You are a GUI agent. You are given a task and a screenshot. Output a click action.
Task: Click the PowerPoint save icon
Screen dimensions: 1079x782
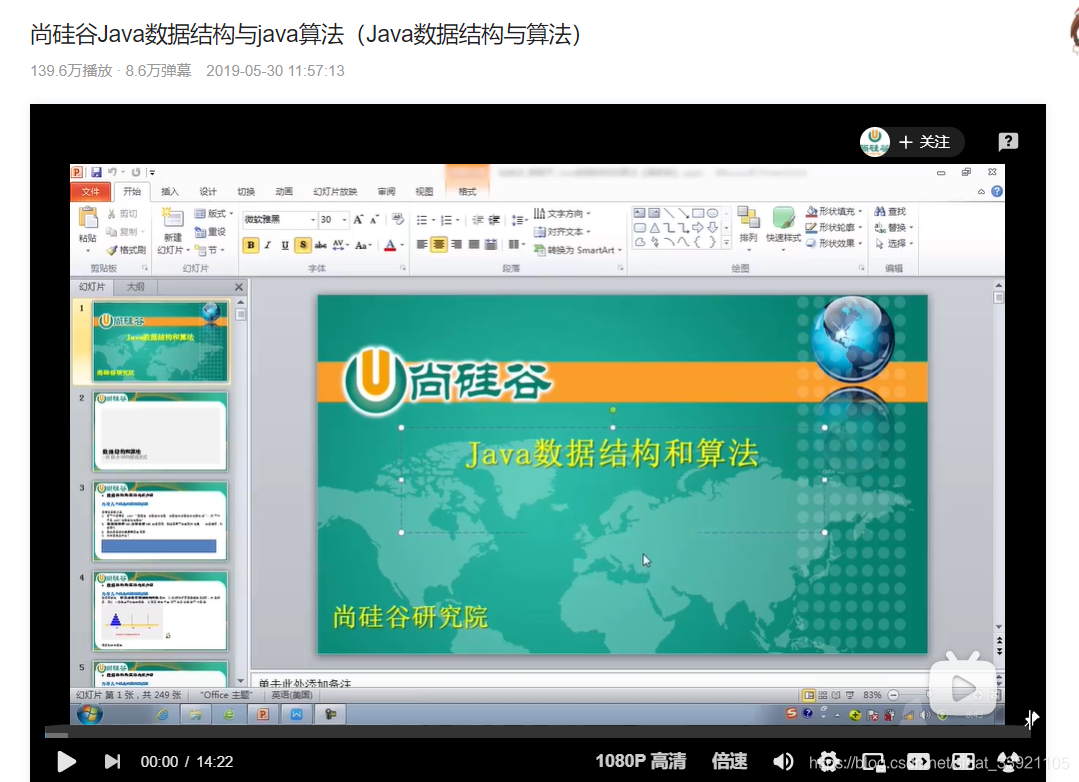click(x=96, y=172)
